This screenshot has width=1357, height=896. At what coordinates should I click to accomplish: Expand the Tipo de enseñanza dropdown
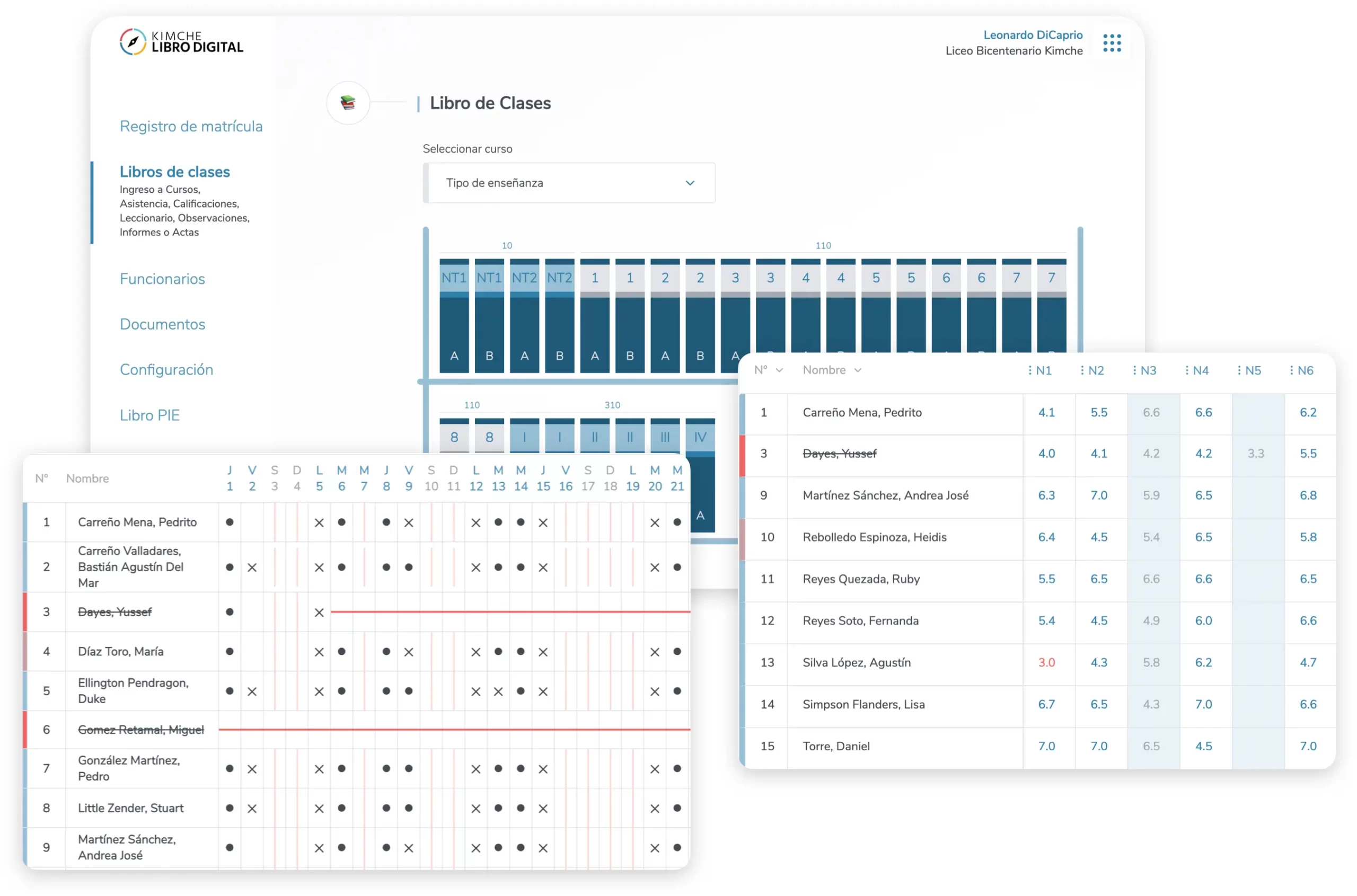(x=568, y=183)
